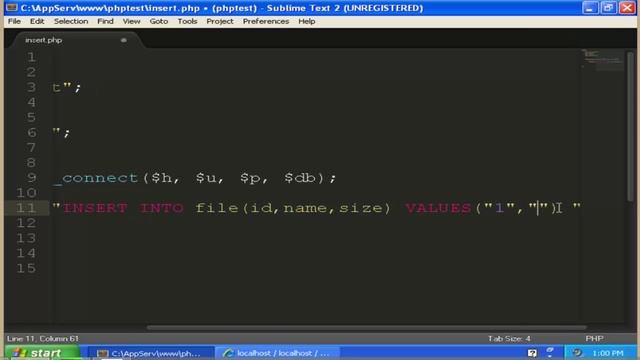This screenshot has width=640, height=360.
Task: Click $u variable on line 9
Action: pos(206,178)
